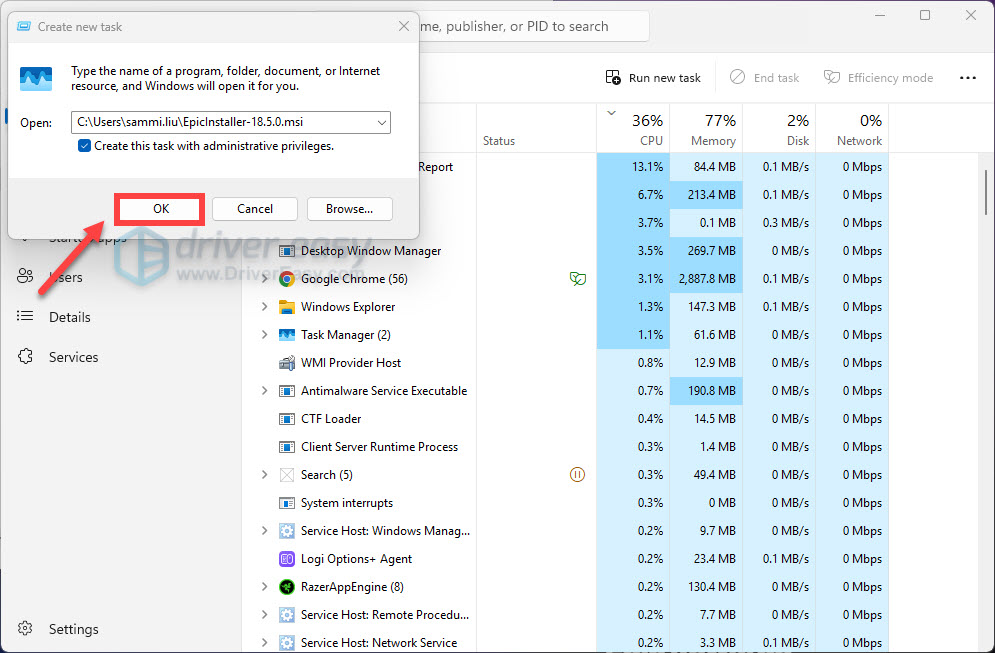Click the Details list icon
Viewport: 995px width, 653px height.
click(25, 315)
